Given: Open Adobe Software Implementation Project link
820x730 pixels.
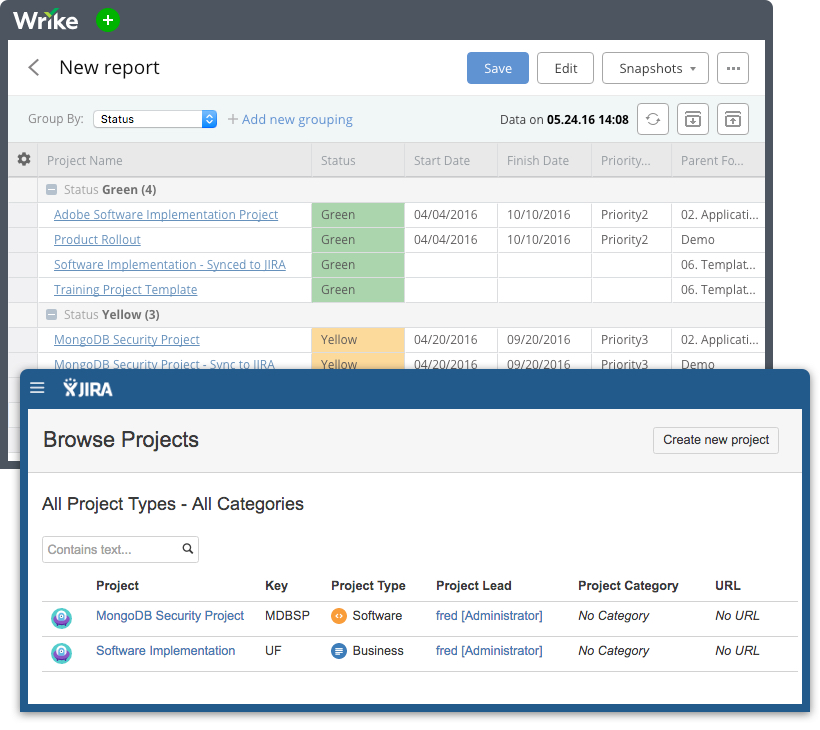Looking at the screenshot, I should pyautogui.click(x=166, y=215).
